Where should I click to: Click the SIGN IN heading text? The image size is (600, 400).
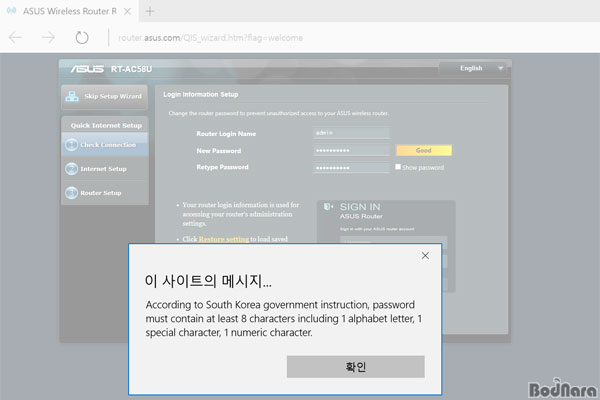pos(360,207)
